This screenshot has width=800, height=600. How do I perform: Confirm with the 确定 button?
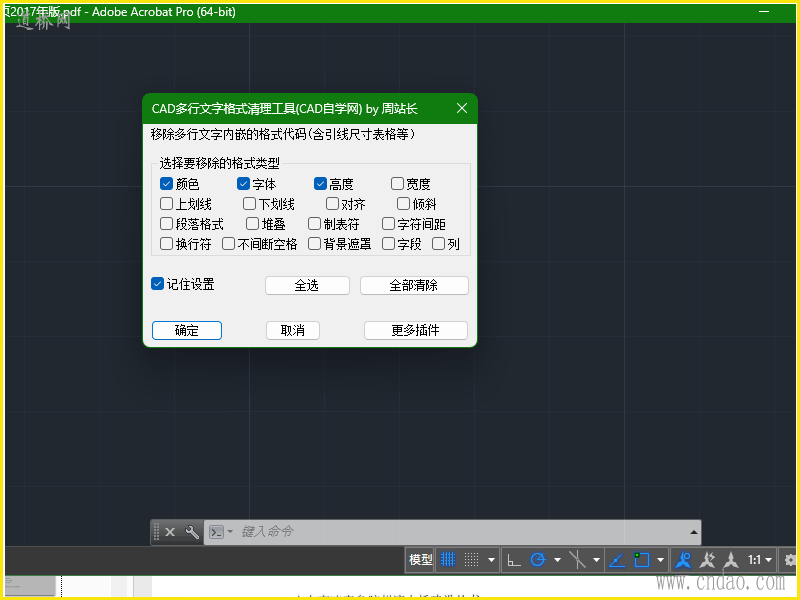click(x=187, y=330)
